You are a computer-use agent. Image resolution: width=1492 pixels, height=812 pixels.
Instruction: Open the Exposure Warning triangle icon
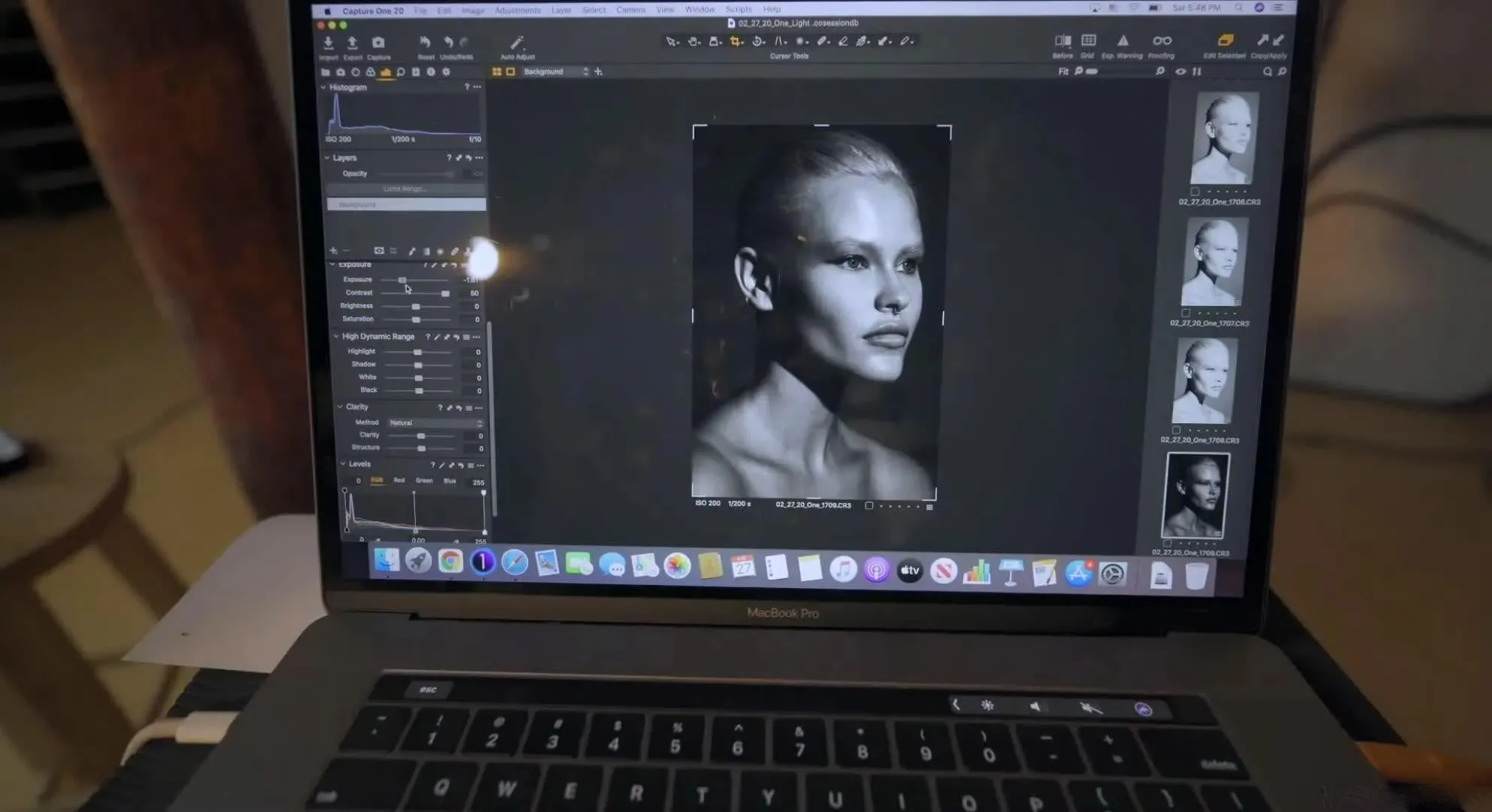1122,41
